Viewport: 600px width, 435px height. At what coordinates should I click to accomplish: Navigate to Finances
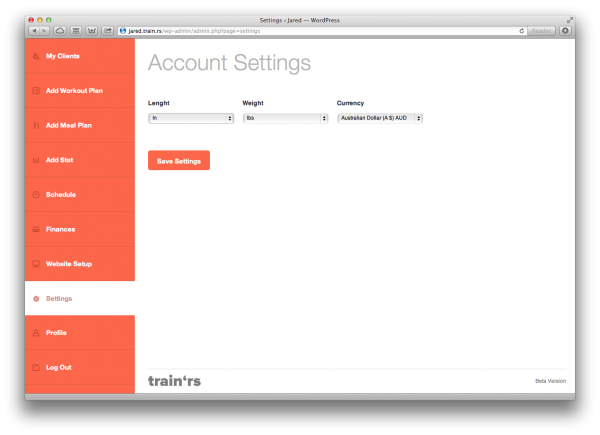point(80,229)
